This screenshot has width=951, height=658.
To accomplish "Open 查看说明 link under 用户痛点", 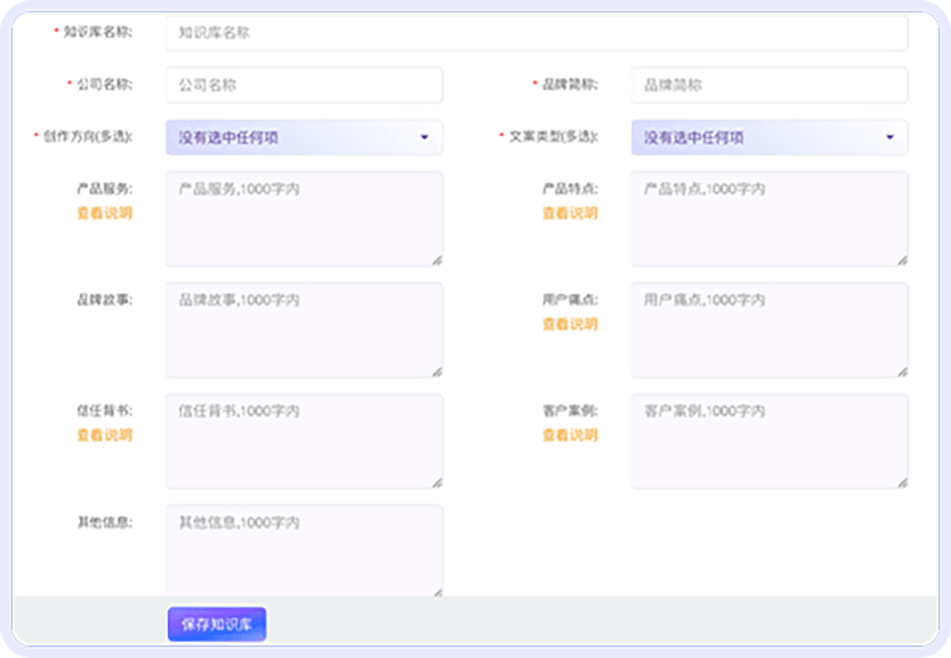I will point(570,324).
